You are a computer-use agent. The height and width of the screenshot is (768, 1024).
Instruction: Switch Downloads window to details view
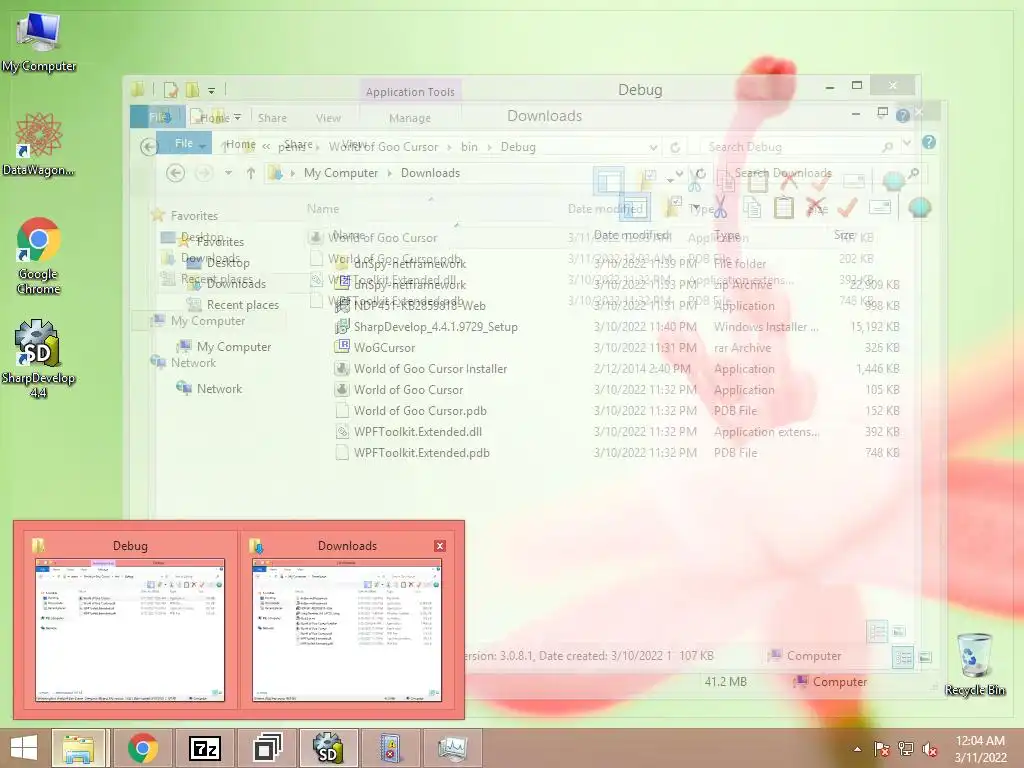click(x=903, y=657)
